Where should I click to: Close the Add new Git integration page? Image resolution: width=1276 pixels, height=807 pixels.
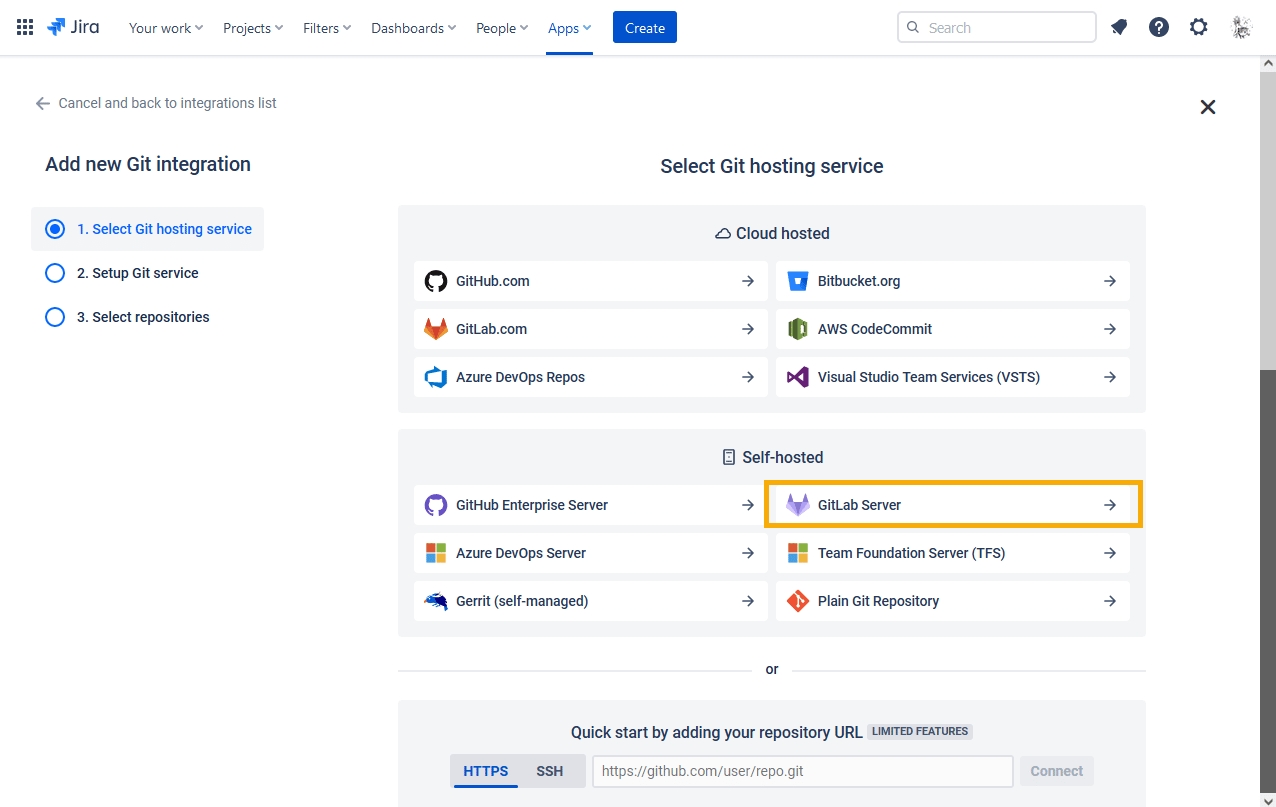point(1208,107)
